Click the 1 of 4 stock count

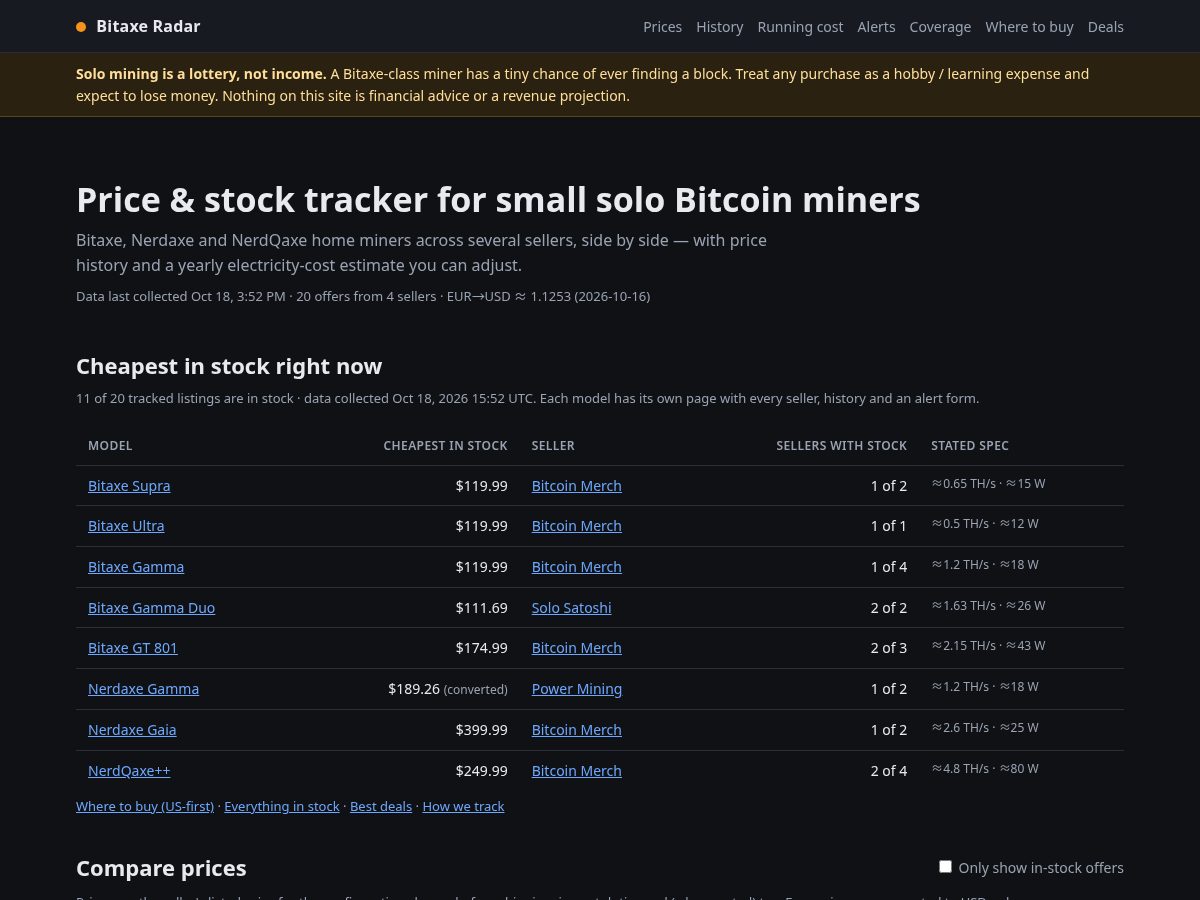[888, 567]
